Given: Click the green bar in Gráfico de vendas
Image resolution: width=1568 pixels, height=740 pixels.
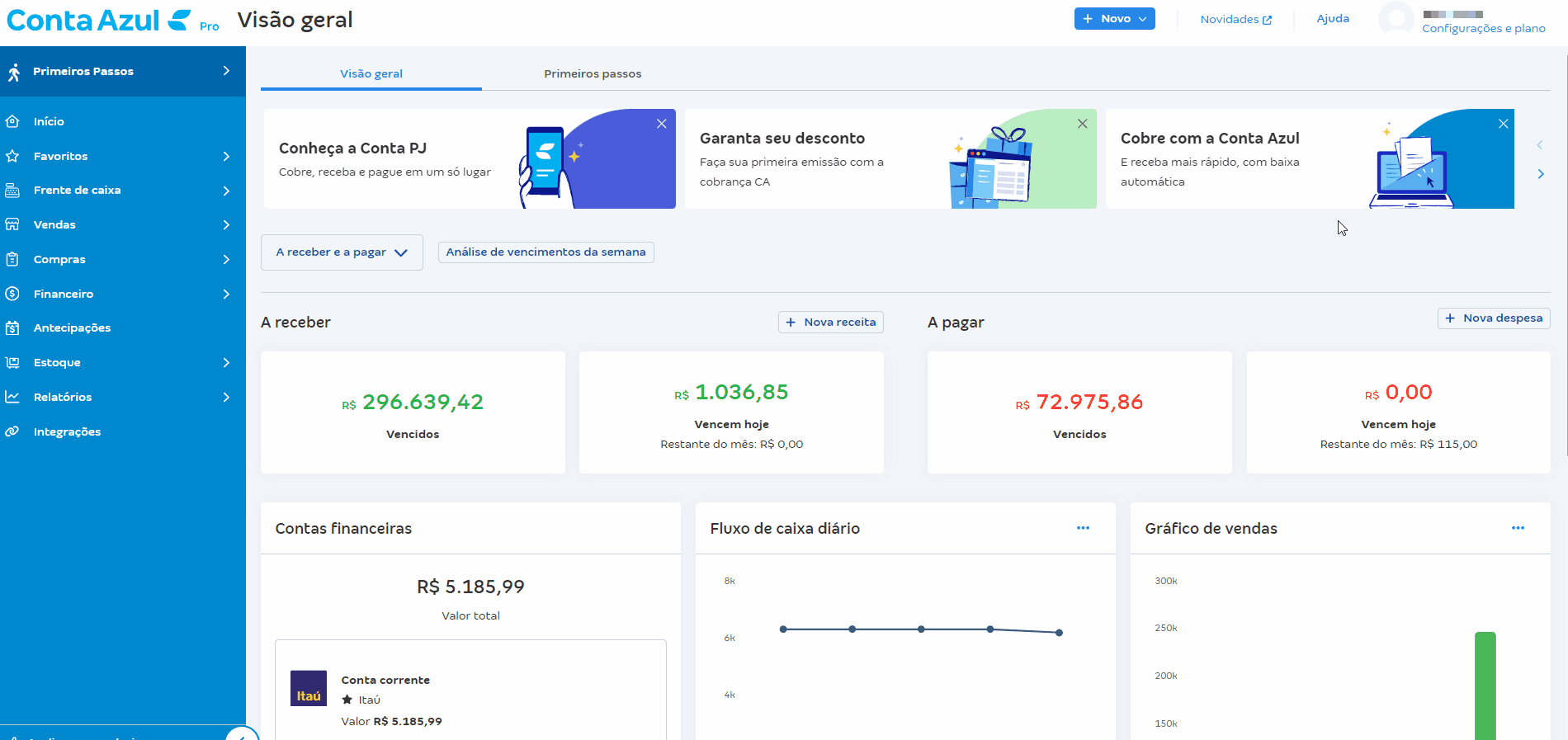Looking at the screenshot, I should point(1485,686).
